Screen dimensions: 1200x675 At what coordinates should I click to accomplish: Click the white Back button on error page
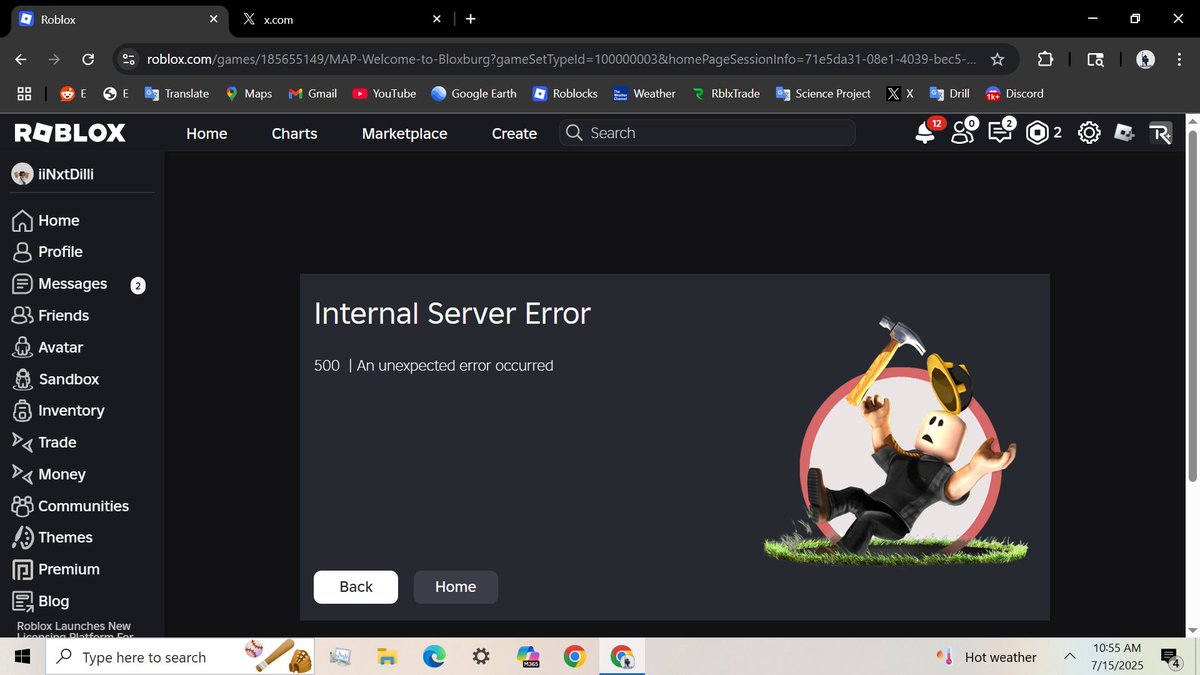(x=356, y=587)
